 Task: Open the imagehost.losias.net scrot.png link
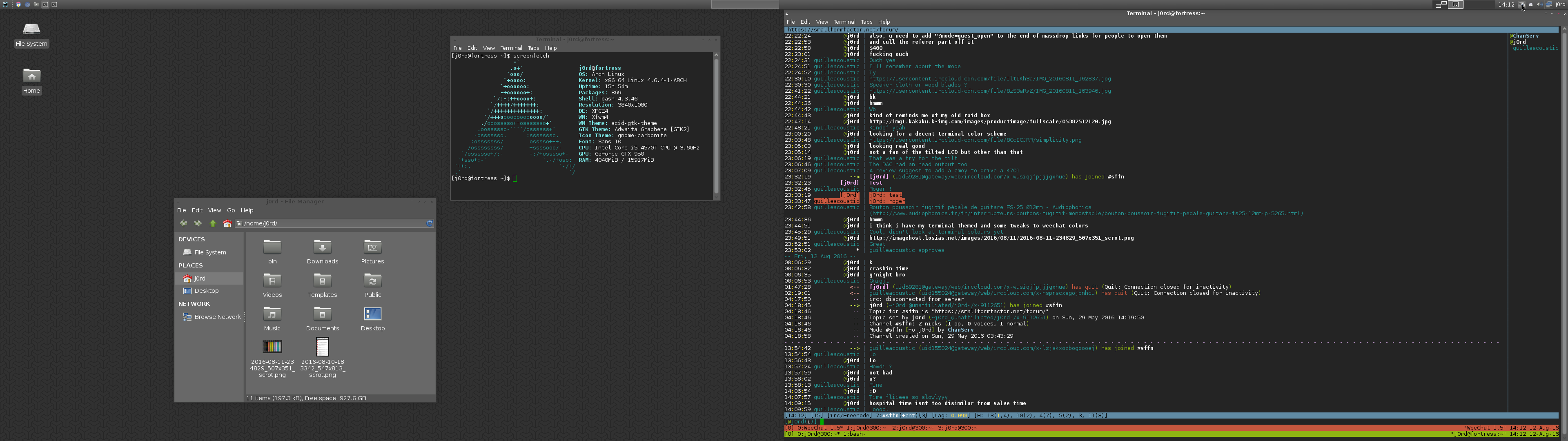[1001, 238]
